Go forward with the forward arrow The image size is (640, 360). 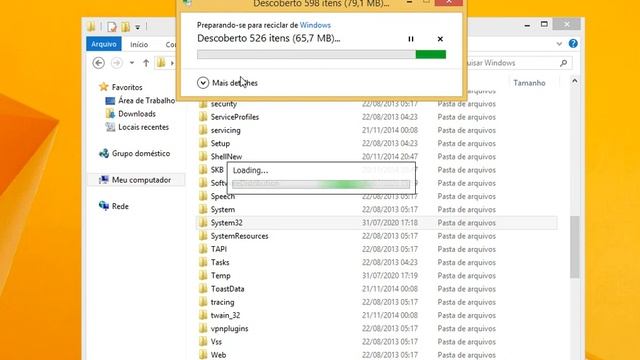coord(117,63)
